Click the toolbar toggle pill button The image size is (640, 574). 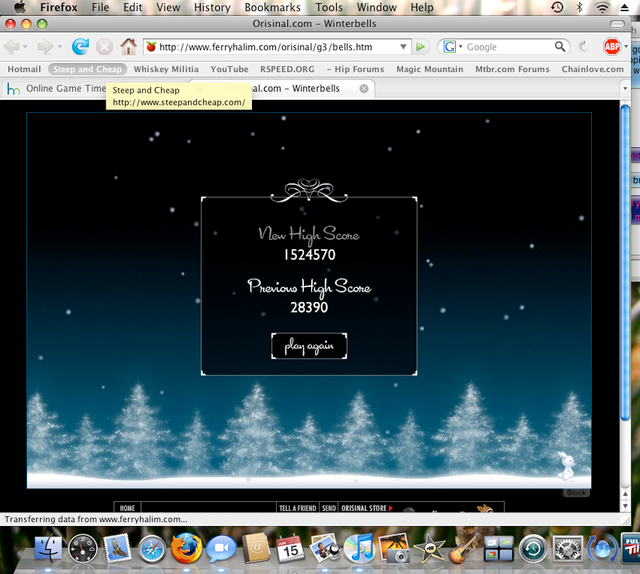click(x=617, y=24)
